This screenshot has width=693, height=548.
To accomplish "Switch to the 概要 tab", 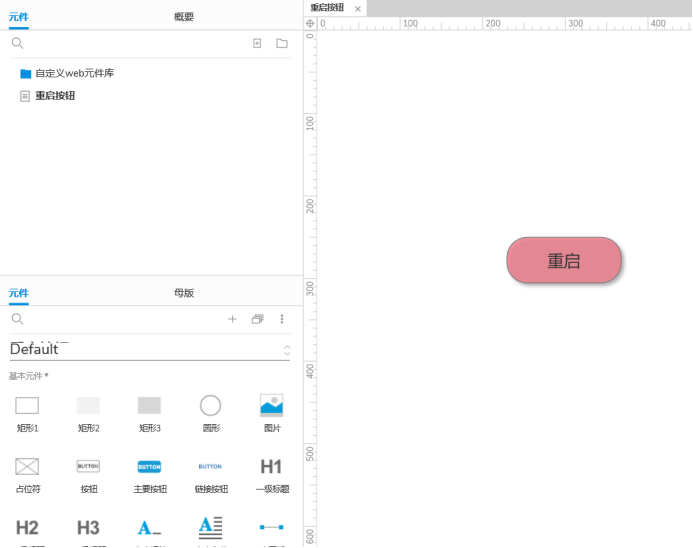I will click(x=183, y=17).
